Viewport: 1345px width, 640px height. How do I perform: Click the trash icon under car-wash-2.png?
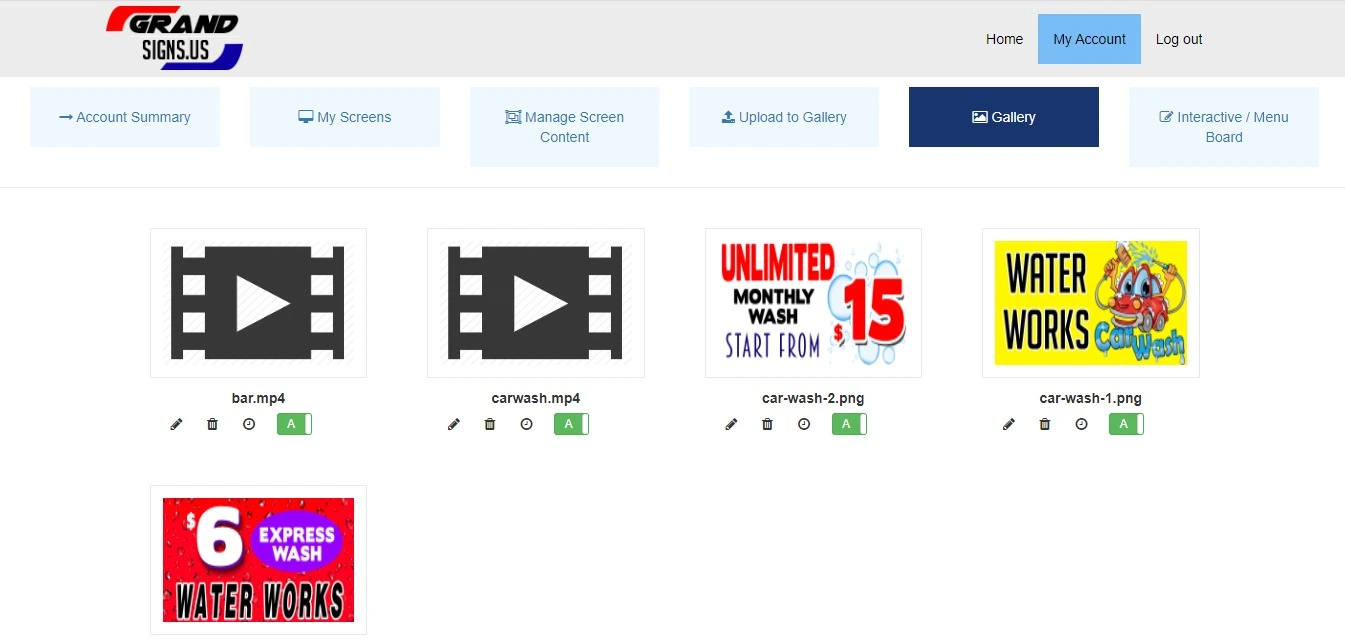pyautogui.click(x=767, y=424)
